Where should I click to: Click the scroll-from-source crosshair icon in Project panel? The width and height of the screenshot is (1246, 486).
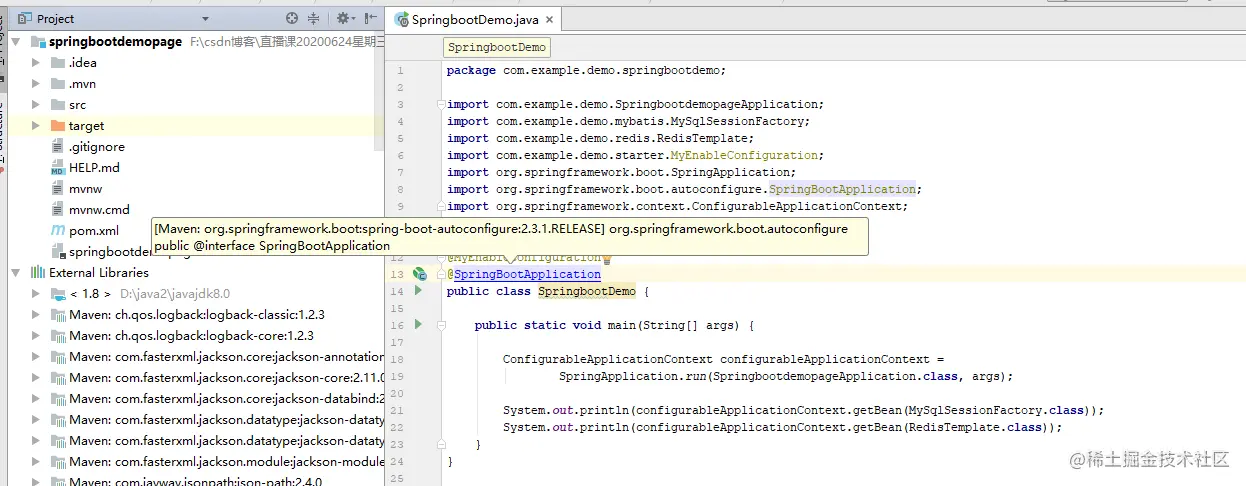coord(292,18)
